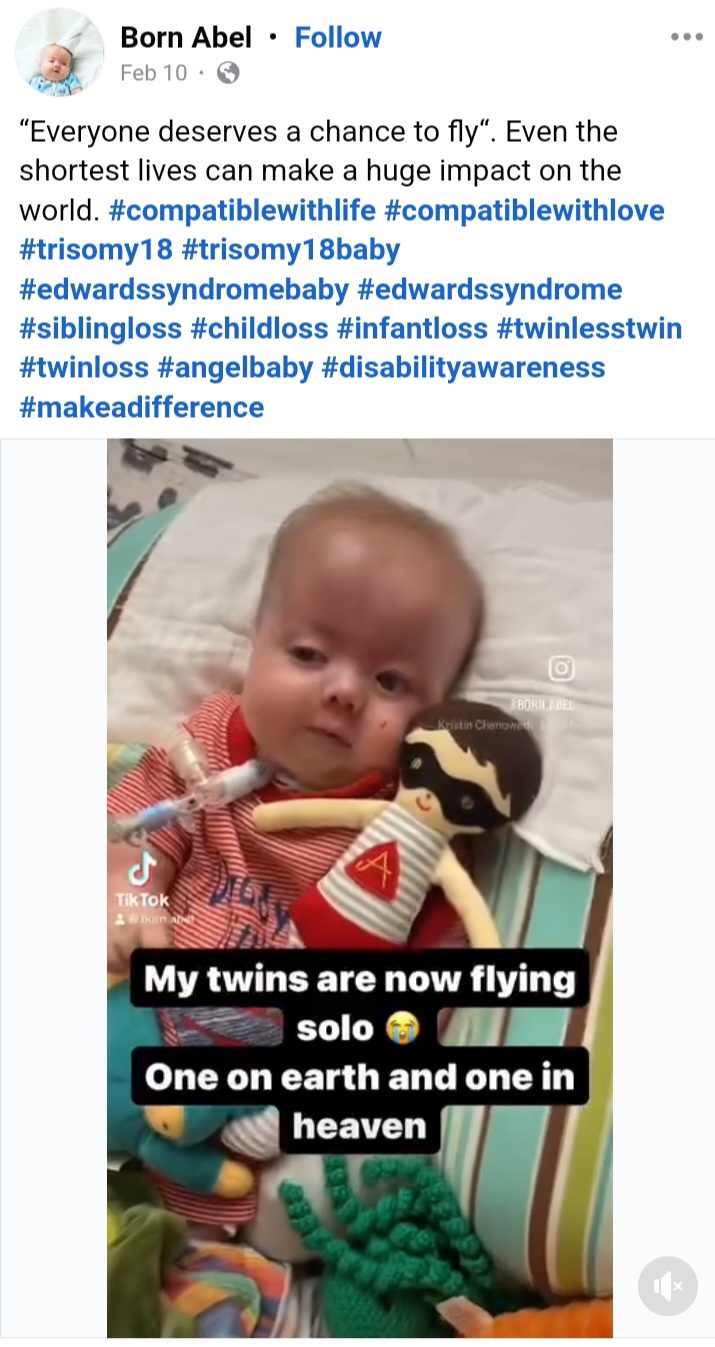This screenshot has width=715, height=1347.
Task: Open the #disabilityawareness hashtag
Action: pos(463,368)
